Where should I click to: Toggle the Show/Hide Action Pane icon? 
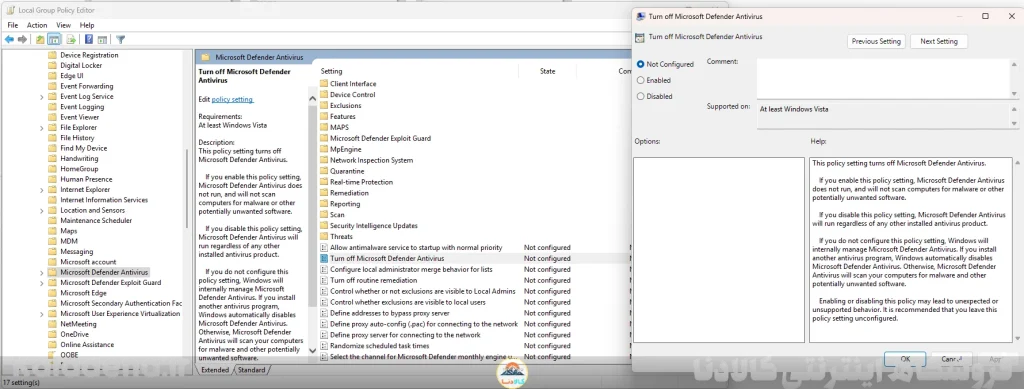(103, 39)
